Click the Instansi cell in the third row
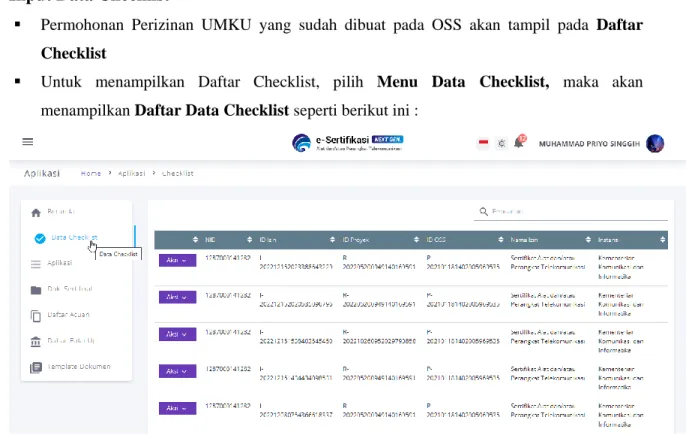Image resolution: width=686 pixels, height=435 pixels. pyautogui.click(x=621, y=341)
